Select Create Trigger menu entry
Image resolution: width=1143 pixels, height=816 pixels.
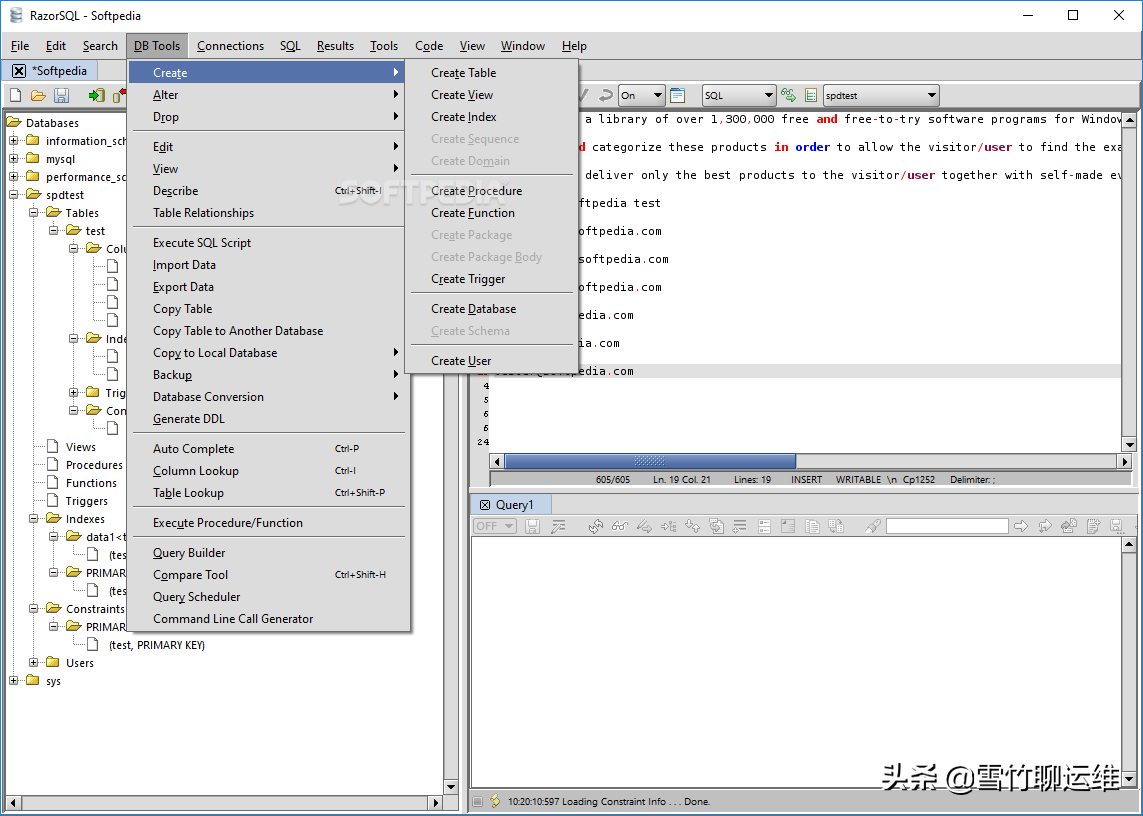(491, 279)
